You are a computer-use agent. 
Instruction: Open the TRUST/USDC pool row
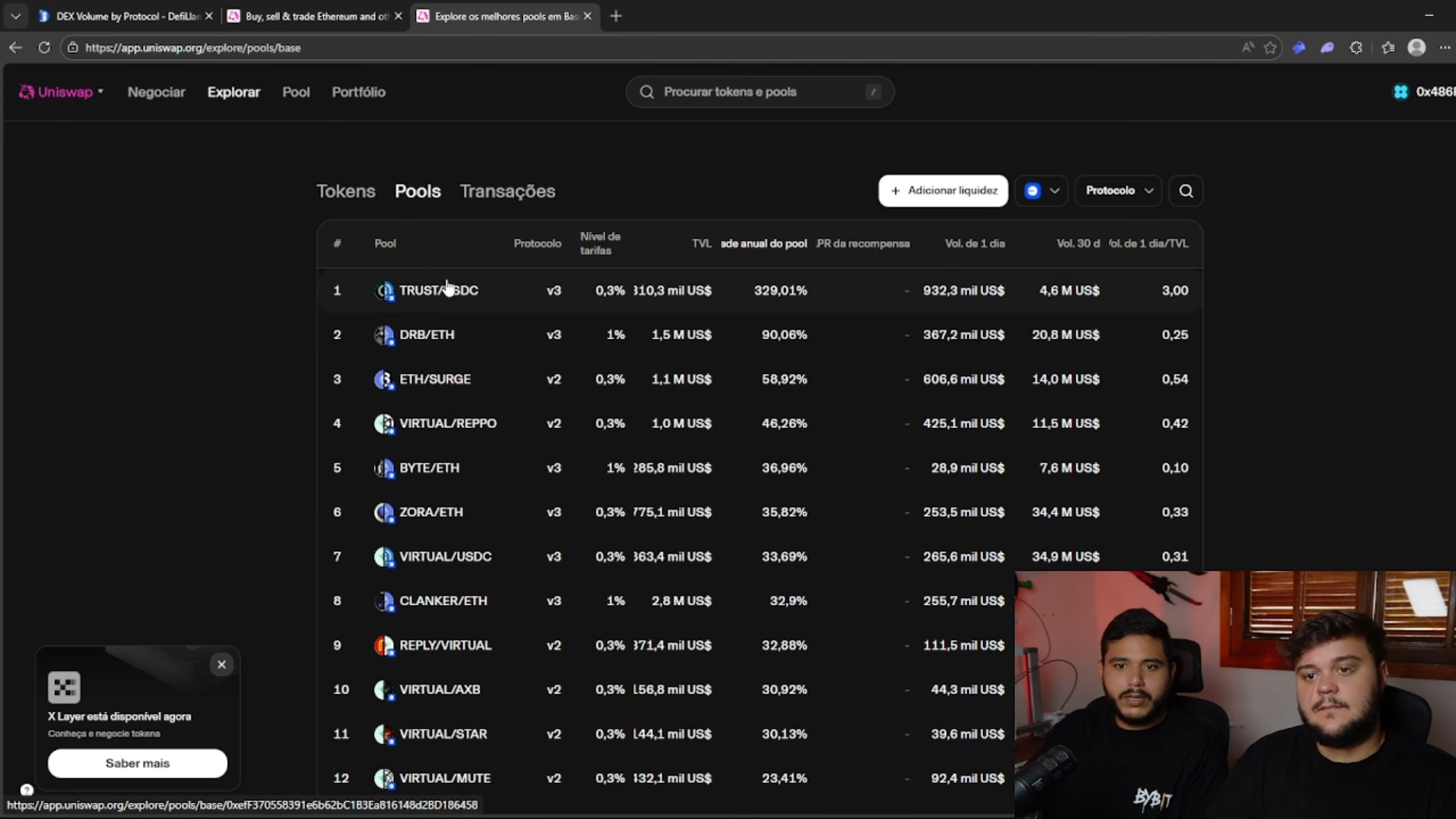pos(760,290)
